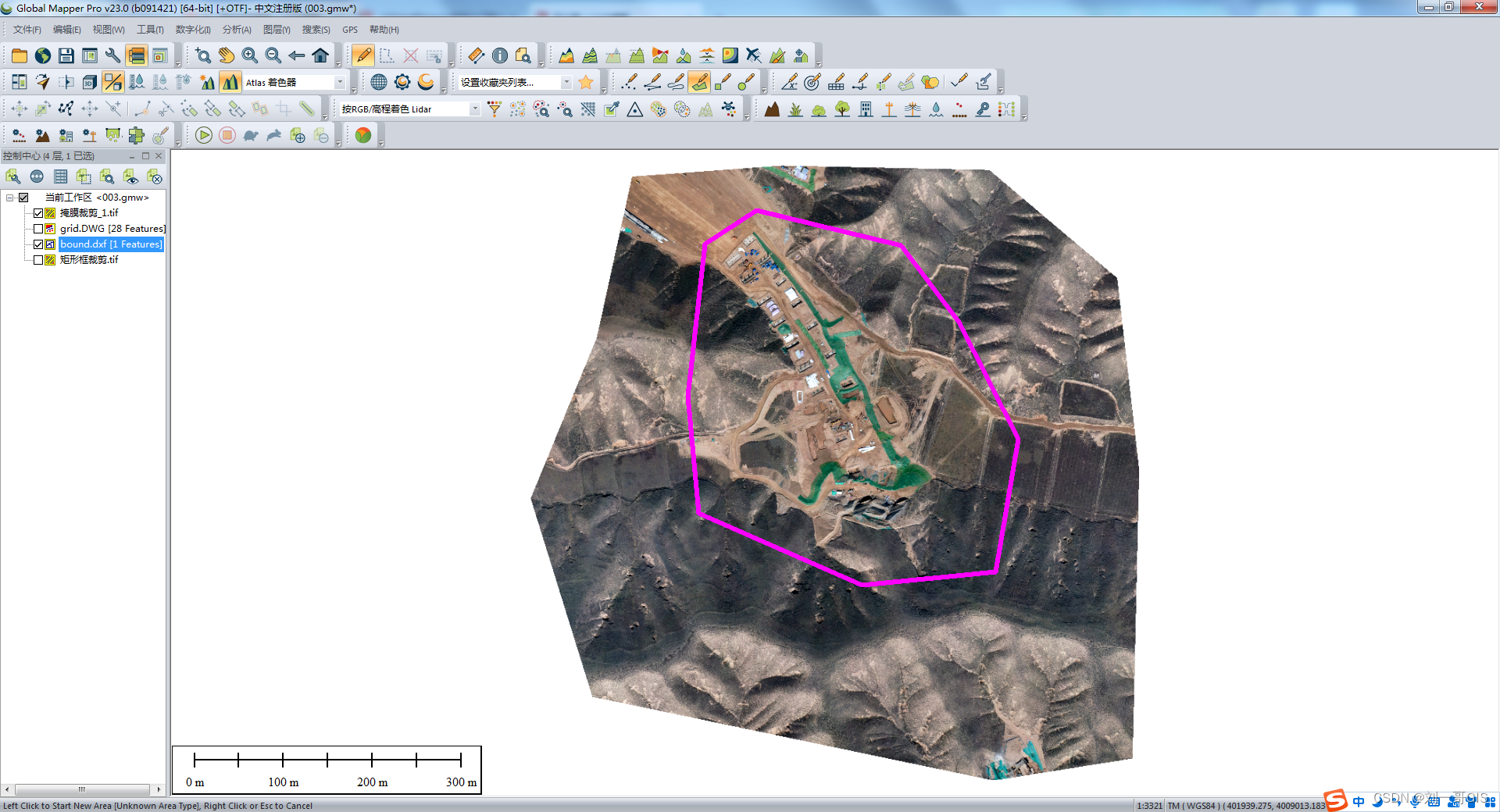Viewport: 1500px width, 812px height.
Task: Open the Atlas 着色器 shader dropdown
Action: (x=340, y=82)
